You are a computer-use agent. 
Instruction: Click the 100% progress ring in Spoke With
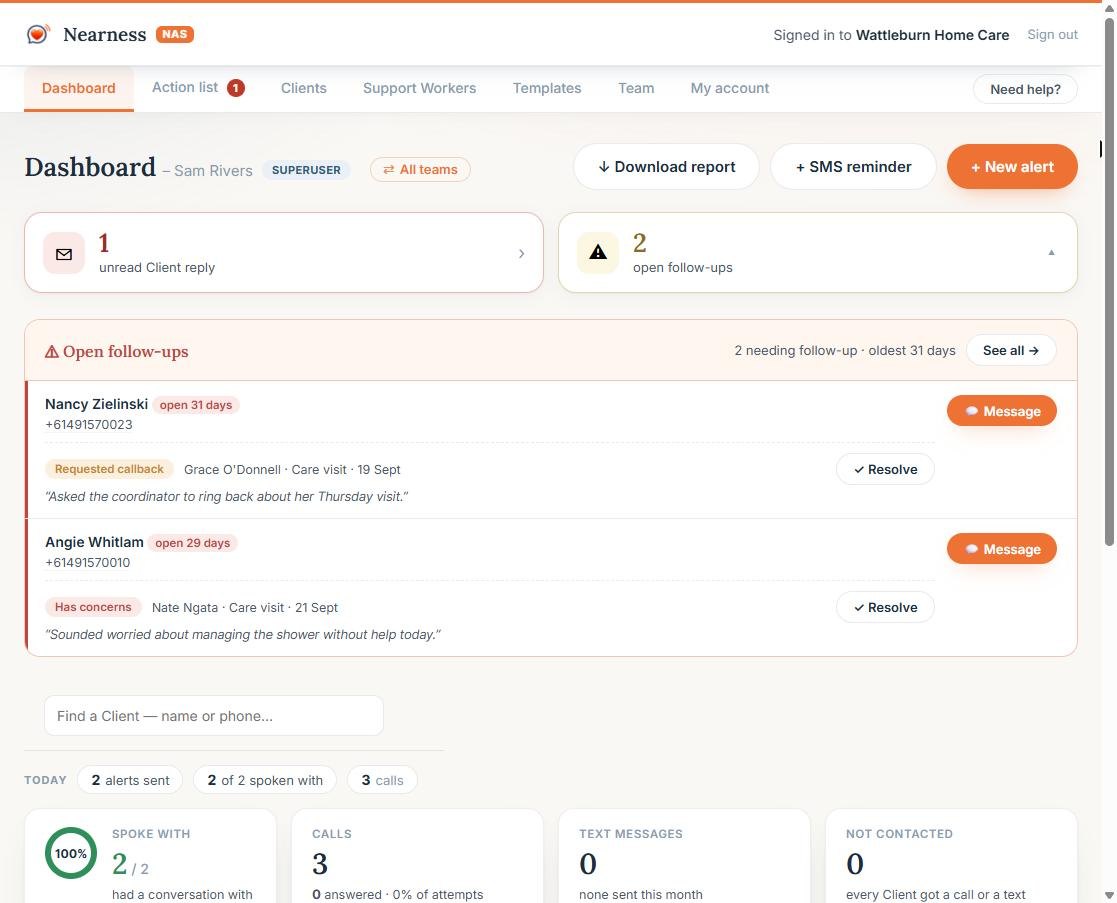[x=71, y=853]
